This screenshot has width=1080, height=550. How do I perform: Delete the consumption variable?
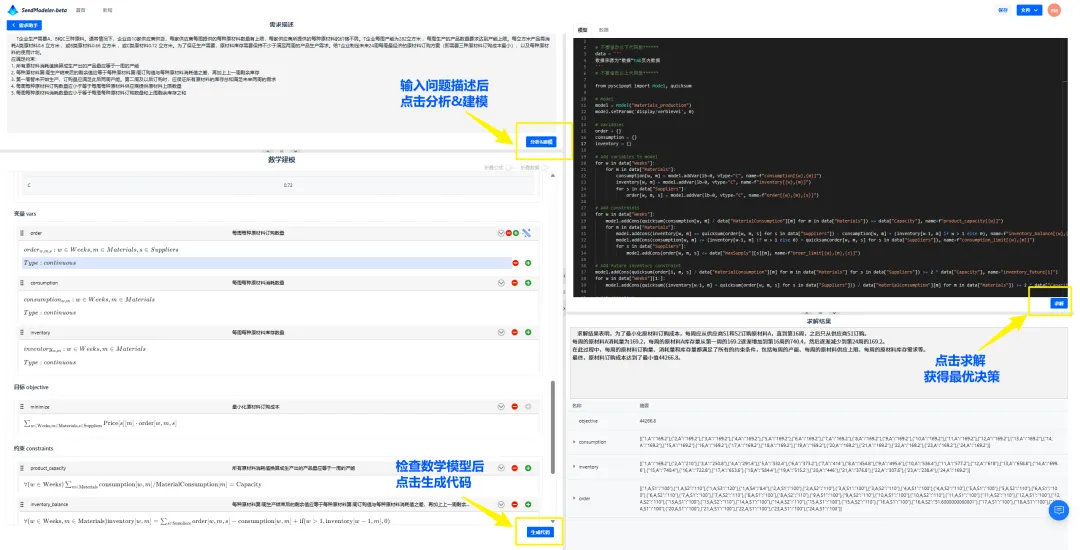pos(515,283)
